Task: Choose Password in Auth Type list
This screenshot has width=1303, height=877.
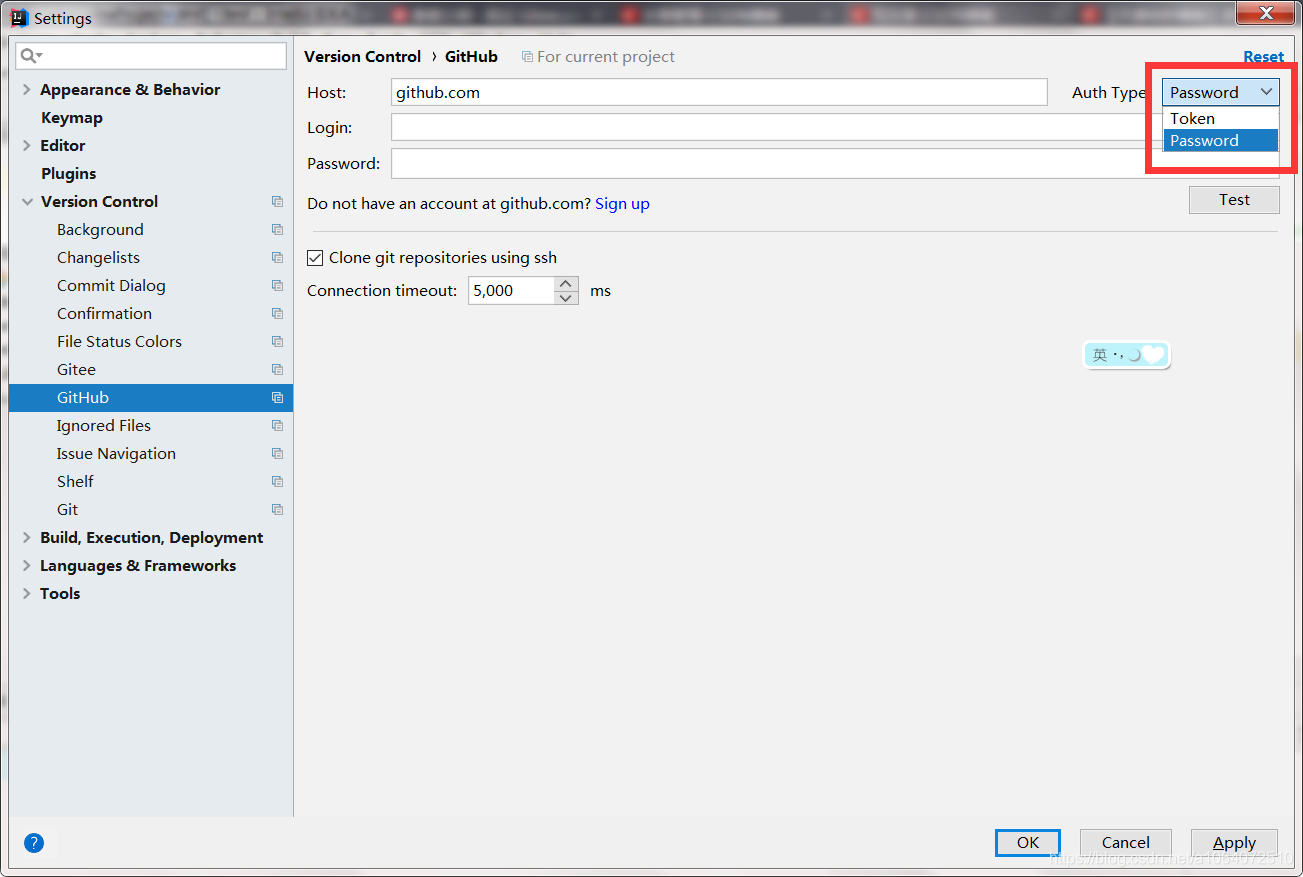Action: 1220,141
